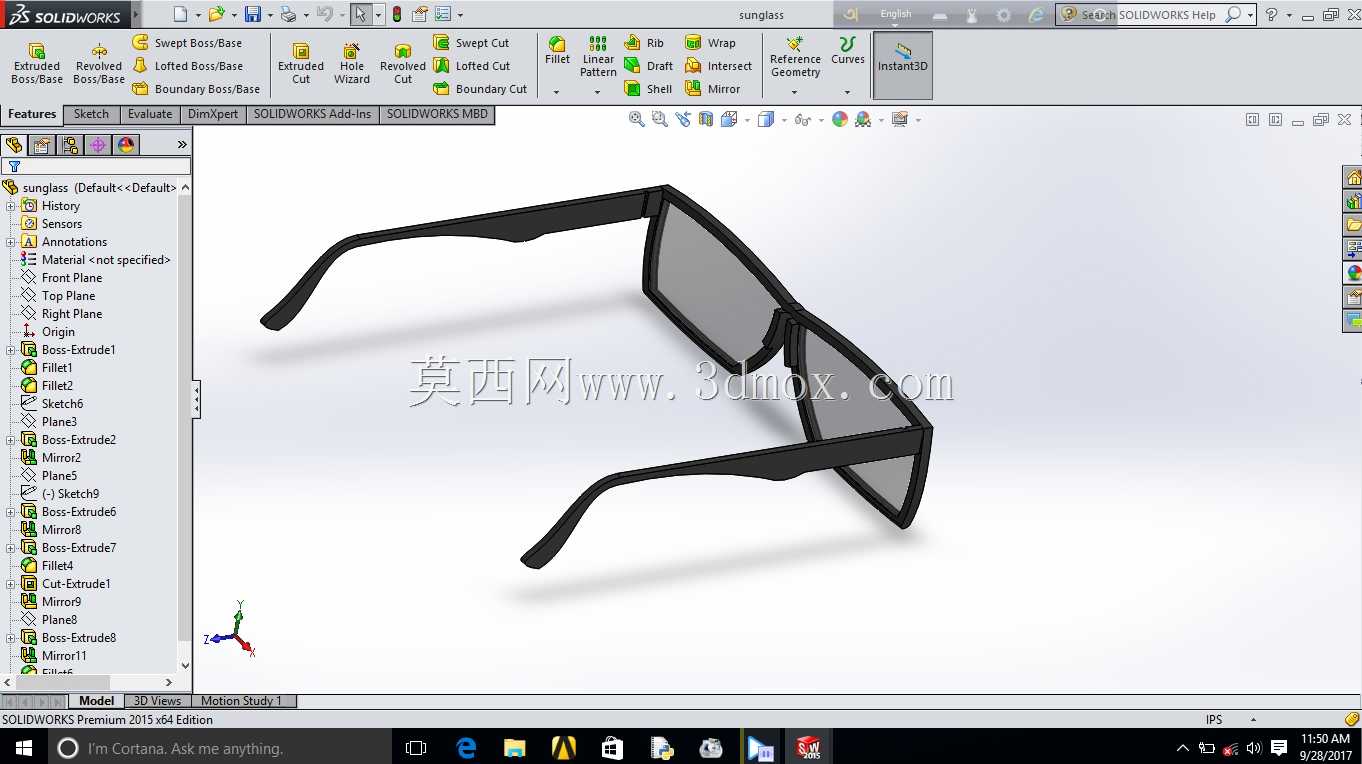Screen dimensions: 1362x764
Task: Select Mirror2 in the feature tree
Action: coord(61,458)
